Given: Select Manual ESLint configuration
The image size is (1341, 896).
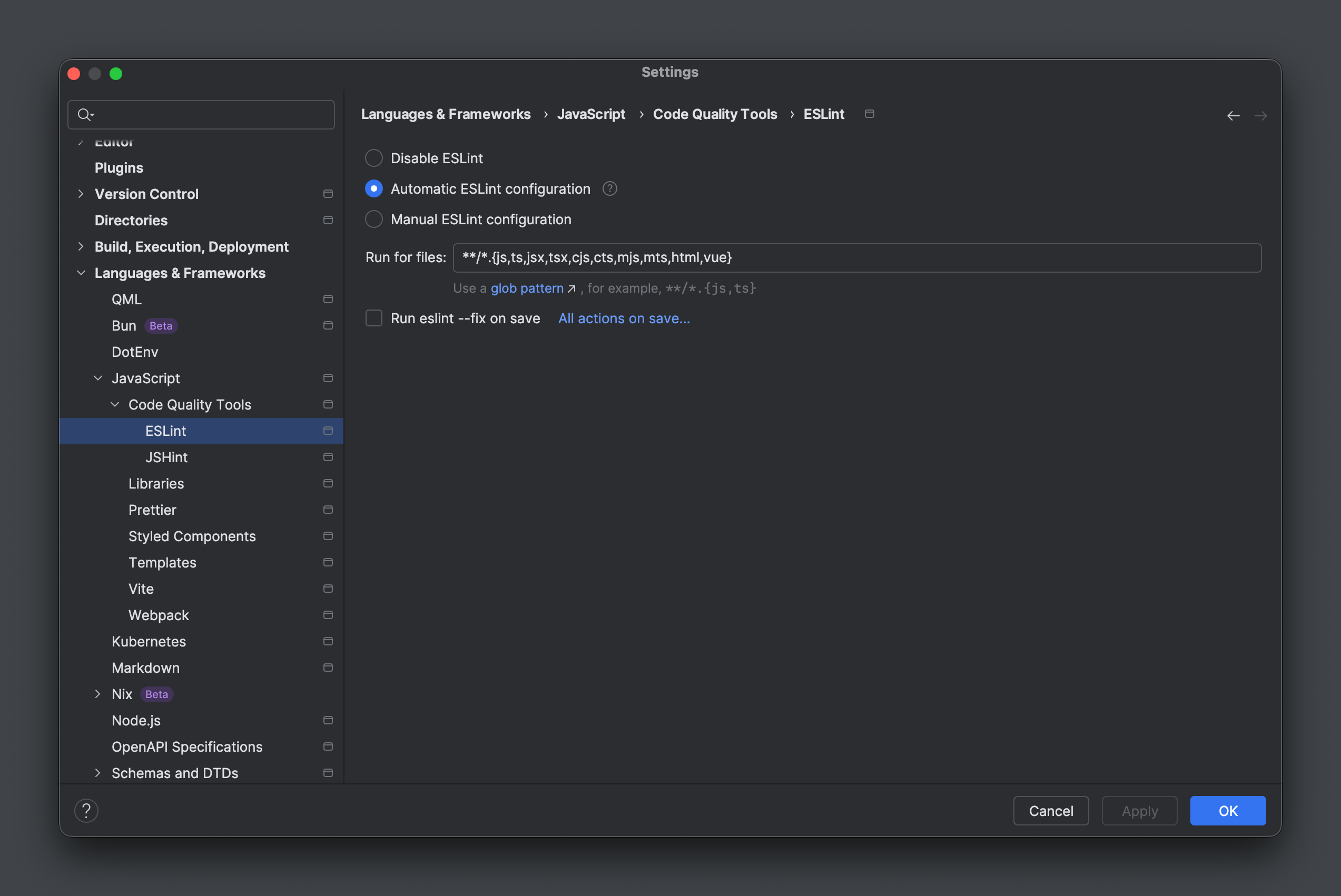Looking at the screenshot, I should point(373,219).
